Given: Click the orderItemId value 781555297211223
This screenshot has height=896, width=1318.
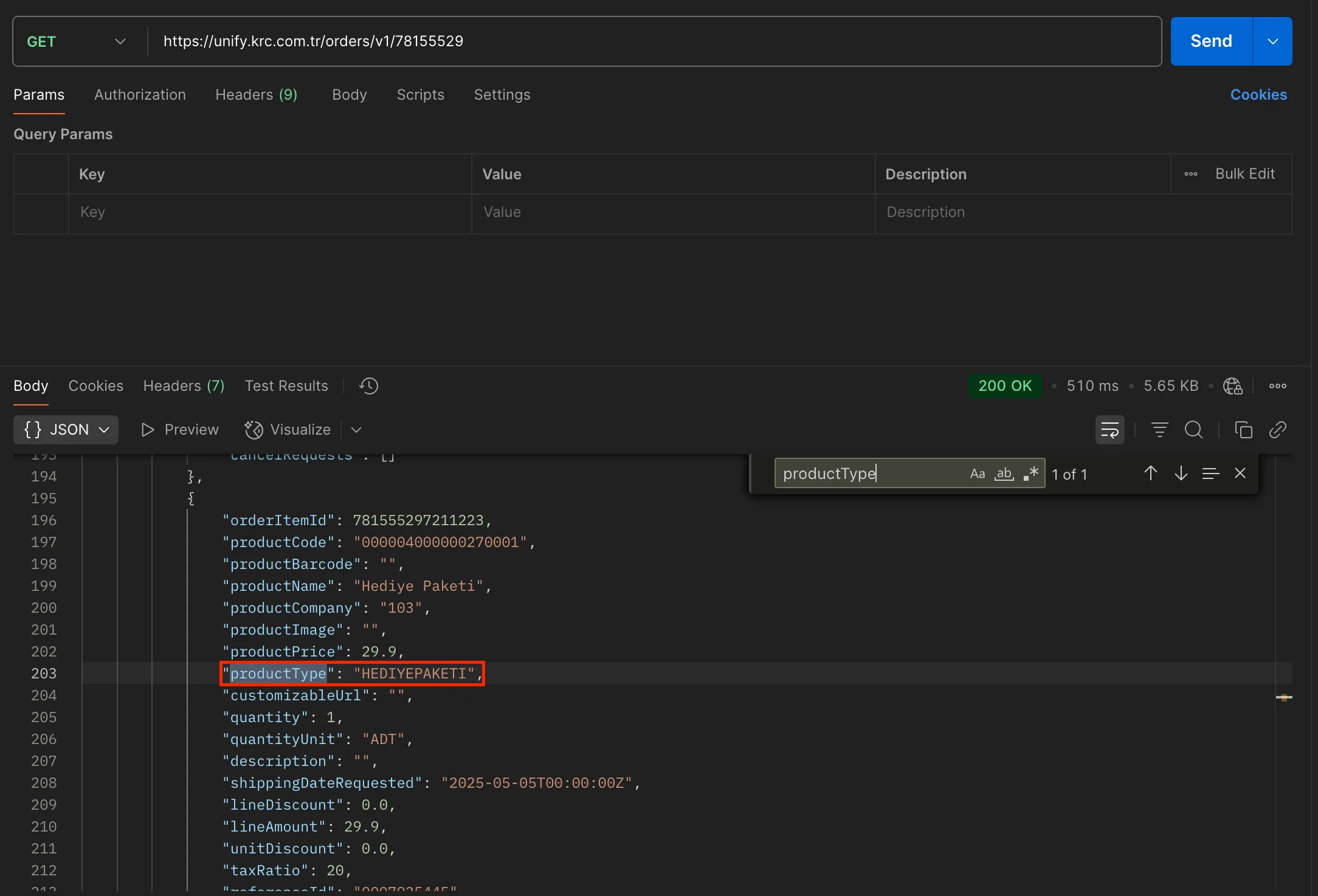Looking at the screenshot, I should pyautogui.click(x=418, y=520).
